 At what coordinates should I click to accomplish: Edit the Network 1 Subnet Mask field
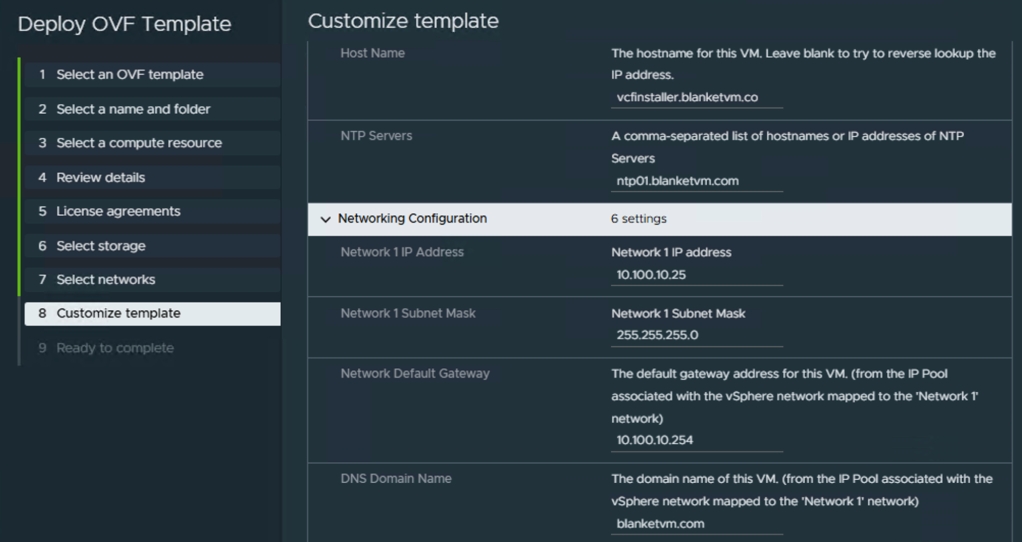pyautogui.click(x=696, y=335)
